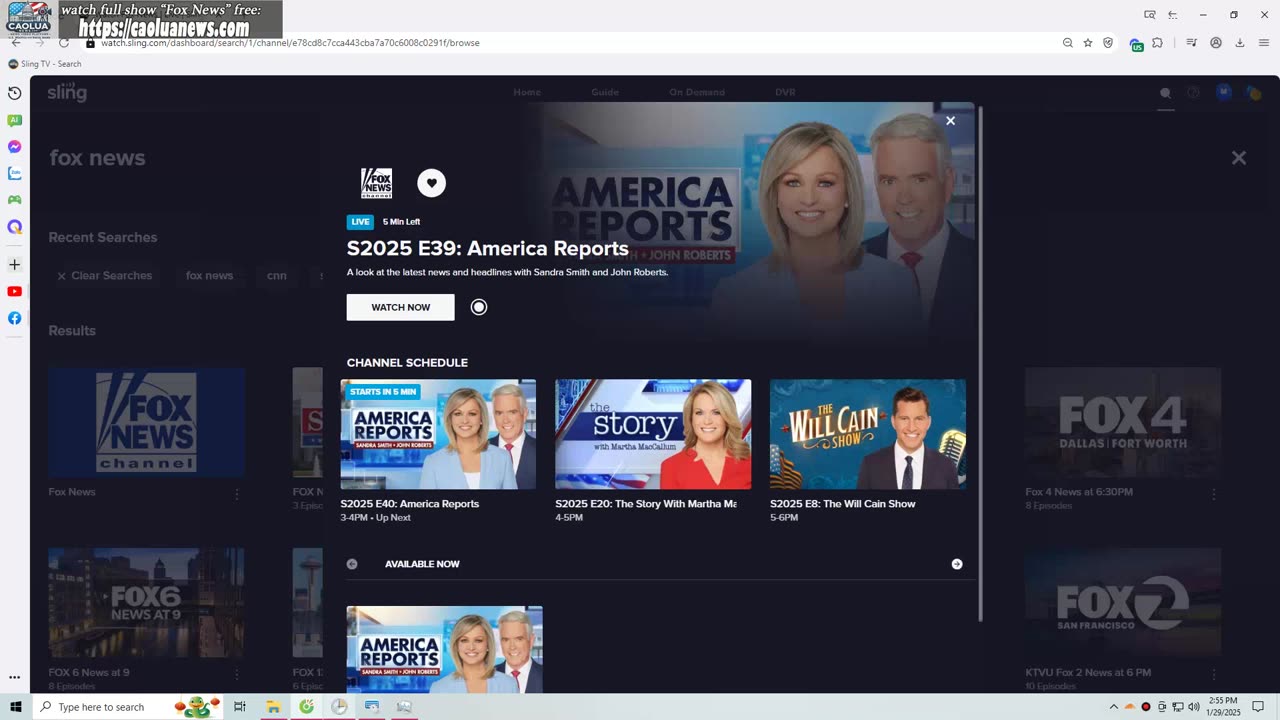1280x720 pixels.
Task: Bookmark this page with the star icon
Action: [1088, 43]
